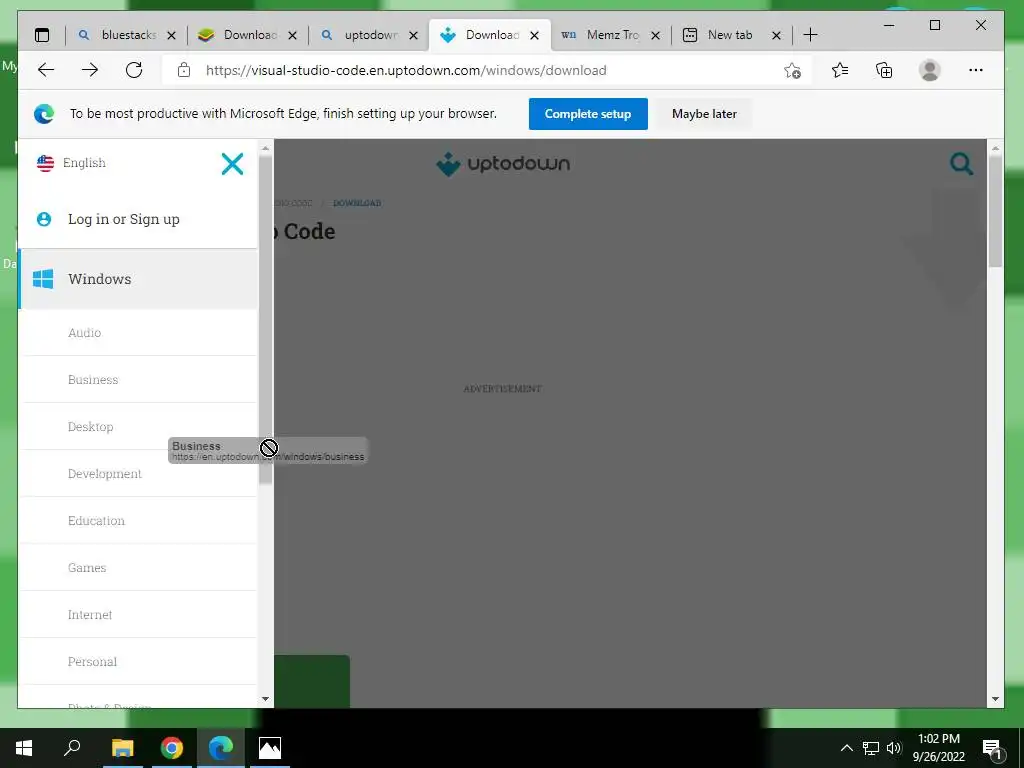Screen dimensions: 1024x768
Task: Click side menu scrollbar down arrow
Action: (265, 699)
